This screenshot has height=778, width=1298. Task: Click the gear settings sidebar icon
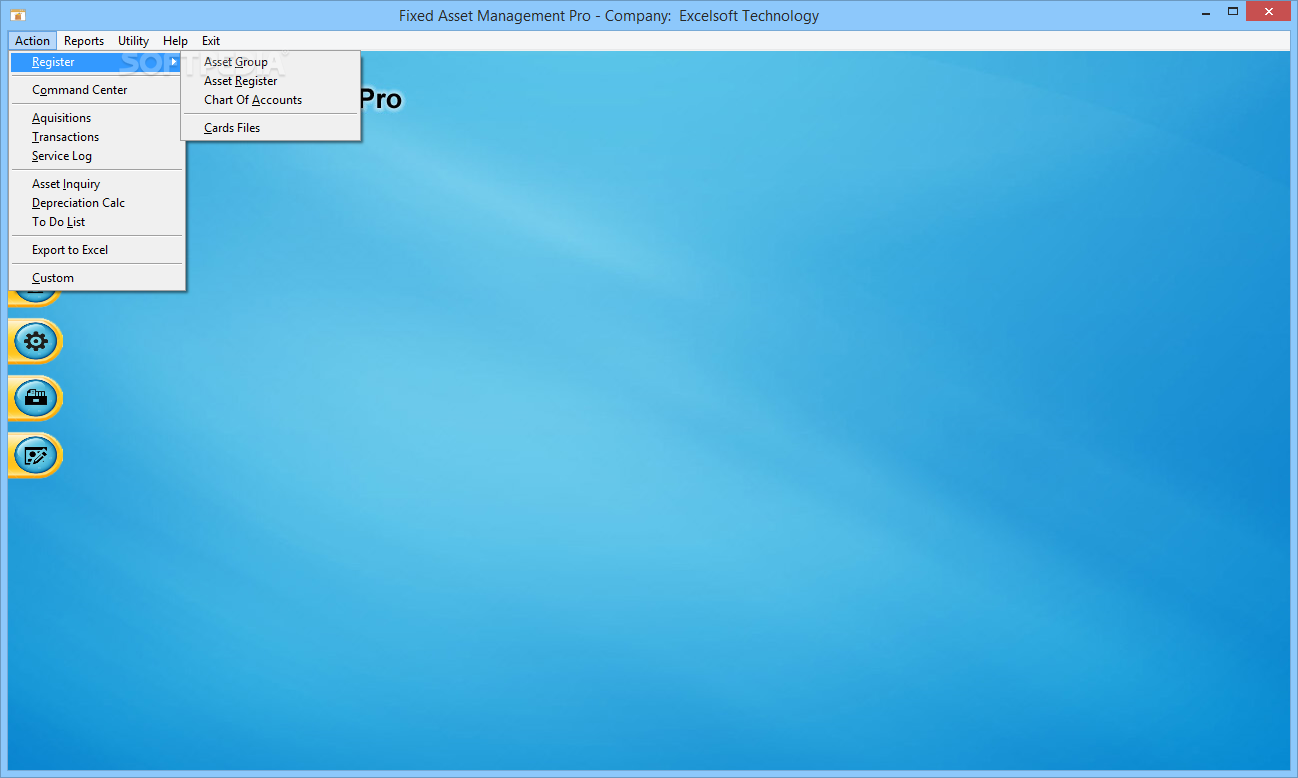tap(36, 342)
